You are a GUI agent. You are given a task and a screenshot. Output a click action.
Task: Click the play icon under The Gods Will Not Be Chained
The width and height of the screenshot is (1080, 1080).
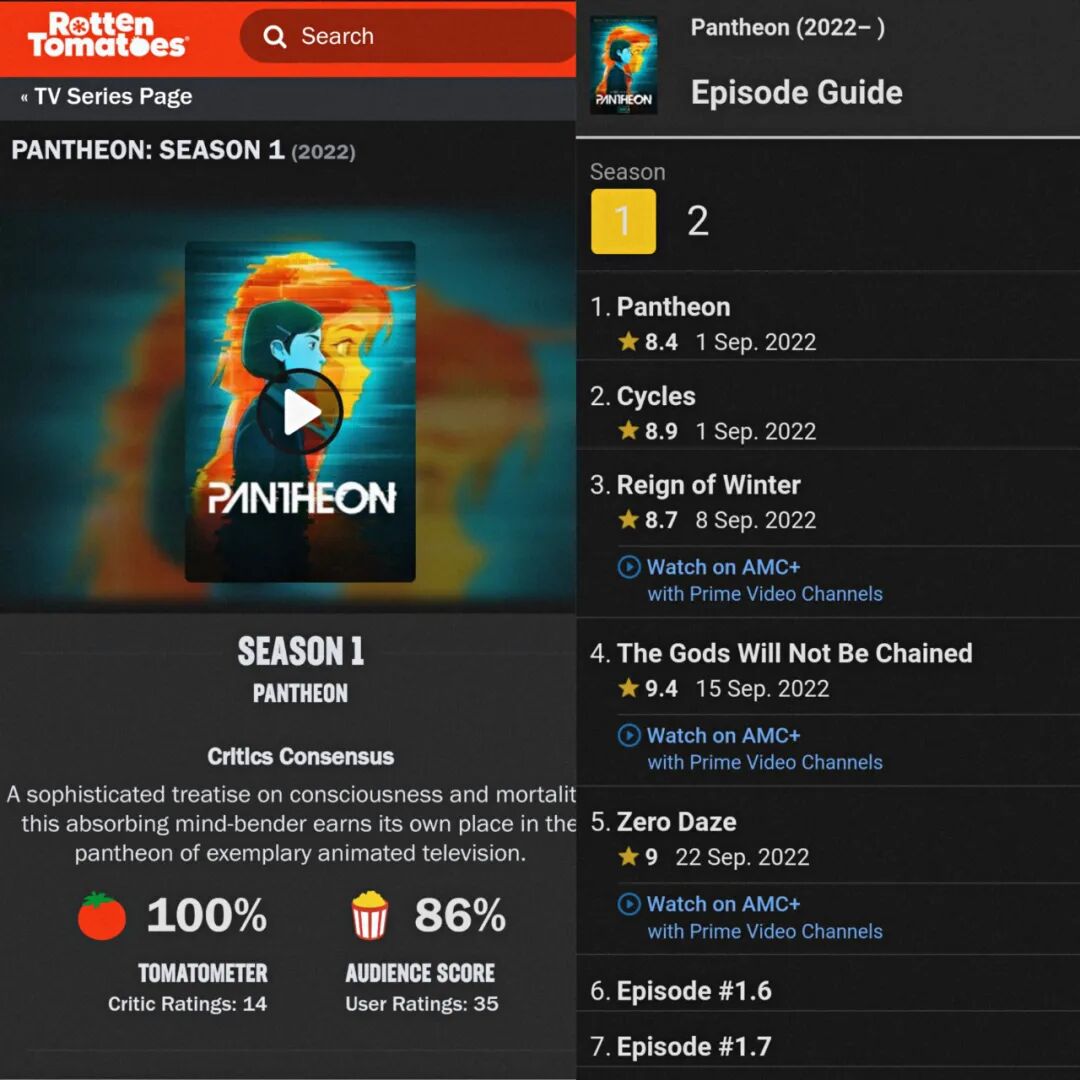coord(628,736)
